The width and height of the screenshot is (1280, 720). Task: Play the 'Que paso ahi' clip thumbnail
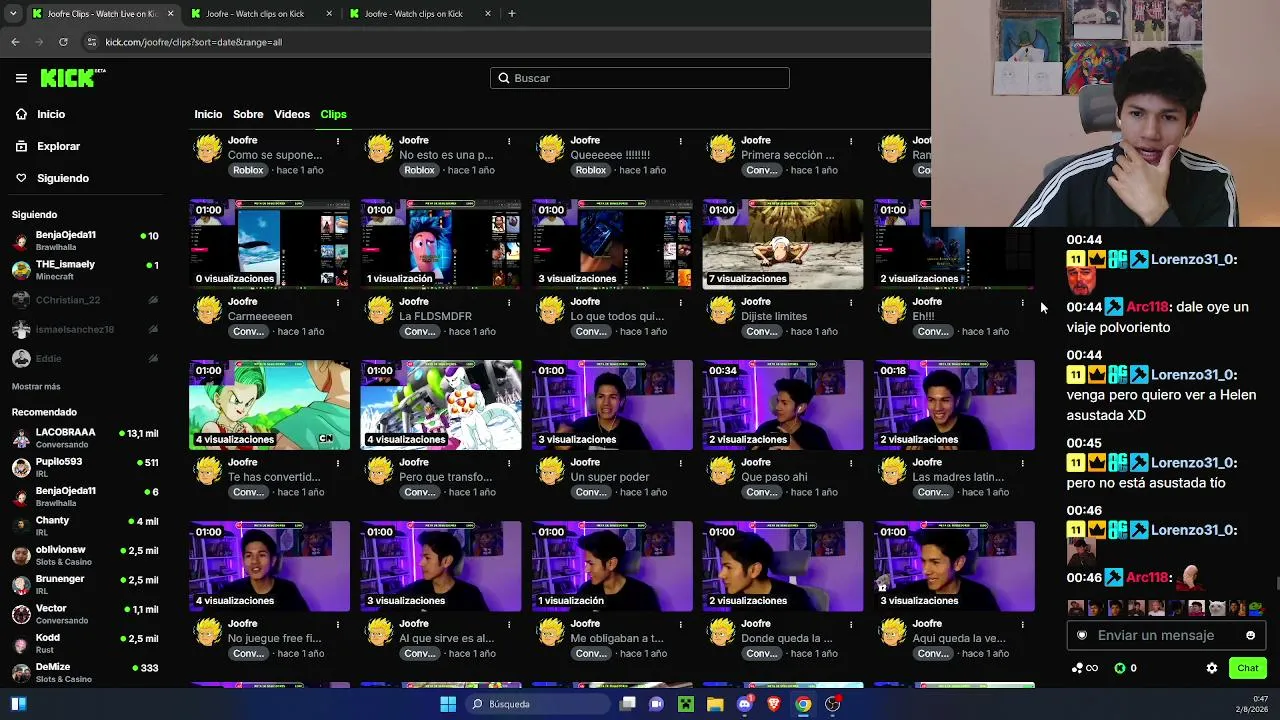(x=783, y=406)
